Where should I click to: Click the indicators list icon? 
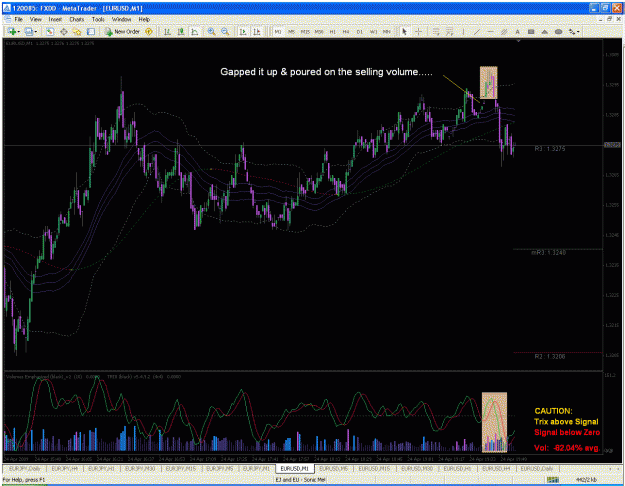tap(436, 31)
